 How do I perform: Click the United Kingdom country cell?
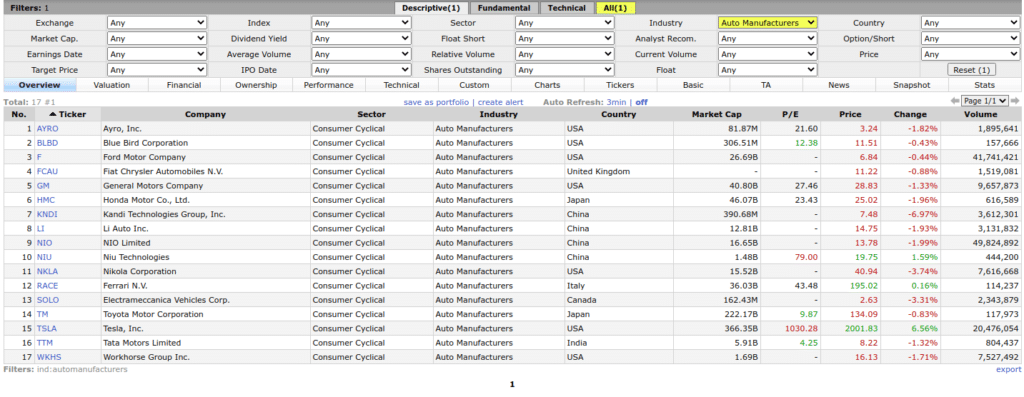[x=618, y=172]
